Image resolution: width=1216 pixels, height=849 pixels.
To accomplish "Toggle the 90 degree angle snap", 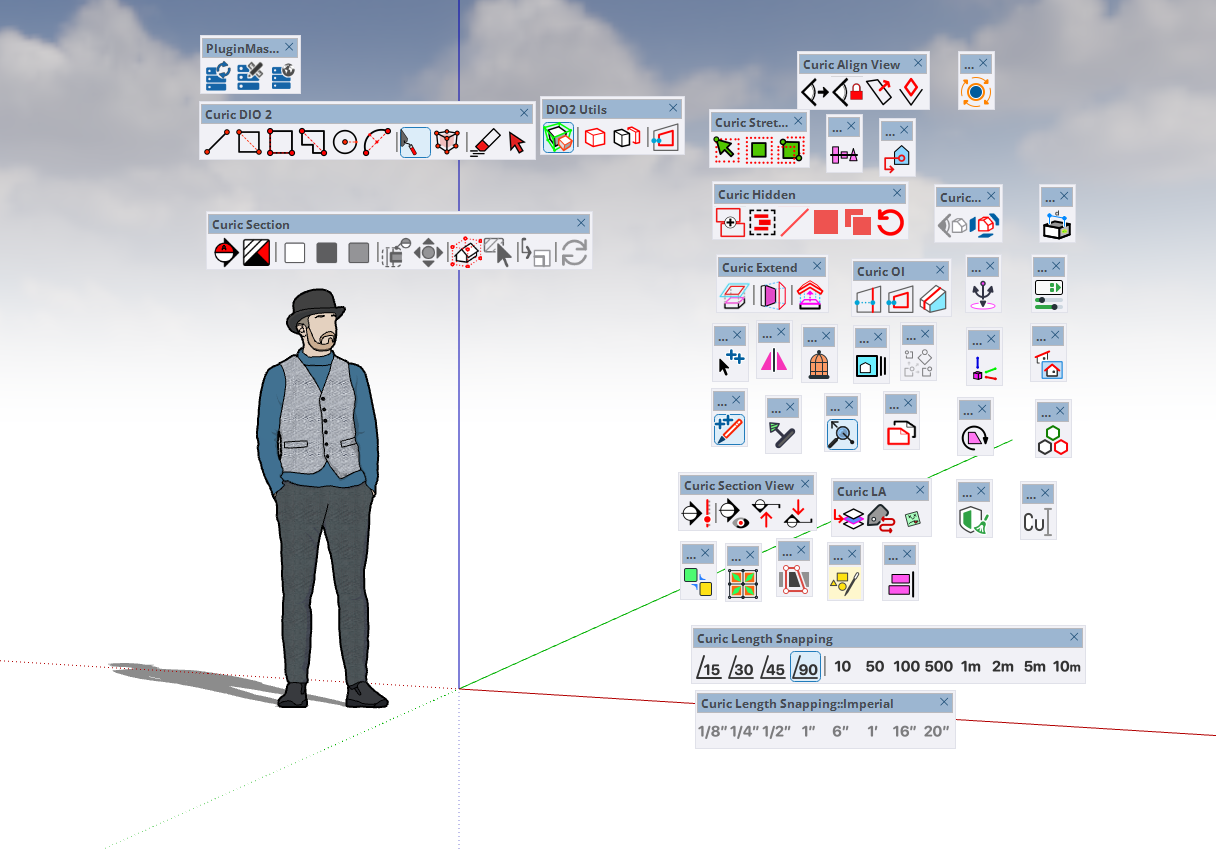I will (805, 667).
